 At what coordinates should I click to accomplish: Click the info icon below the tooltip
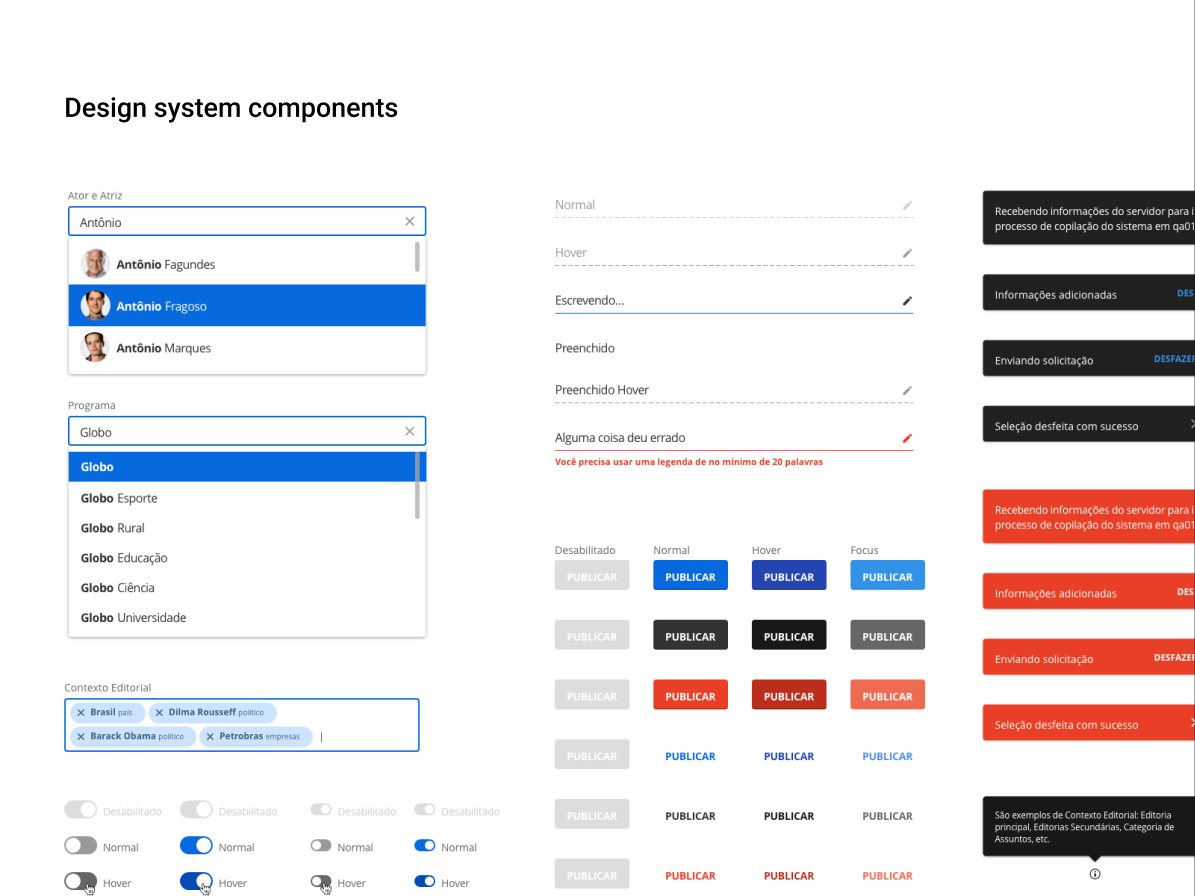1094,874
